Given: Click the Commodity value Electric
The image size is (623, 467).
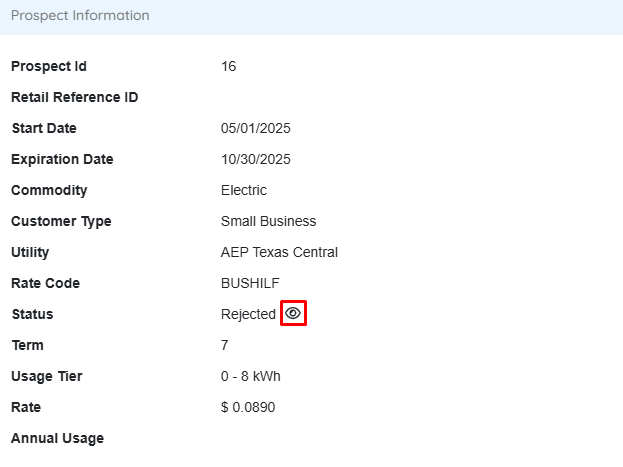Looking at the screenshot, I should point(243,191).
